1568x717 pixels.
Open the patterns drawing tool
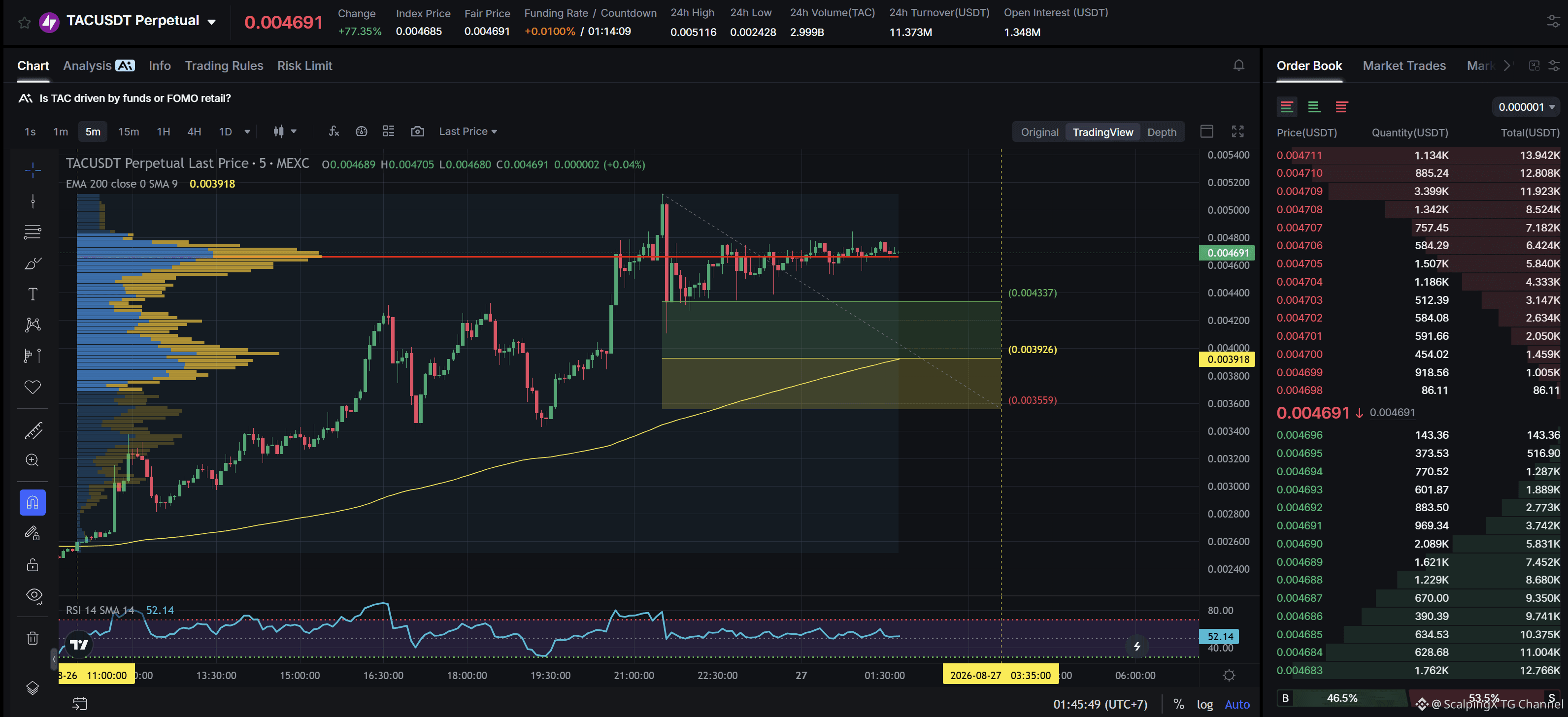click(x=33, y=325)
